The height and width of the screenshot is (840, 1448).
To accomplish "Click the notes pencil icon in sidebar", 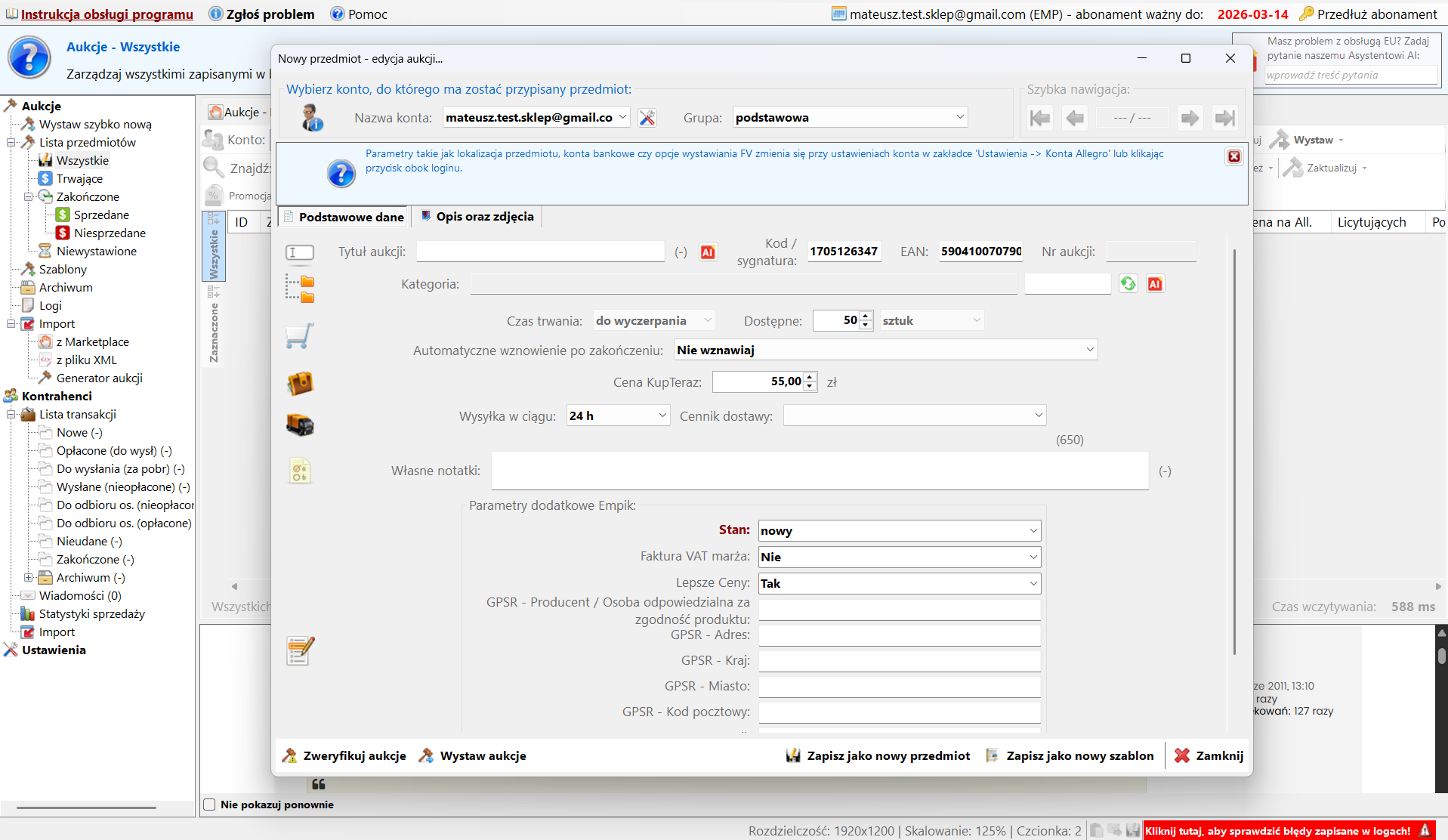I will [300, 650].
